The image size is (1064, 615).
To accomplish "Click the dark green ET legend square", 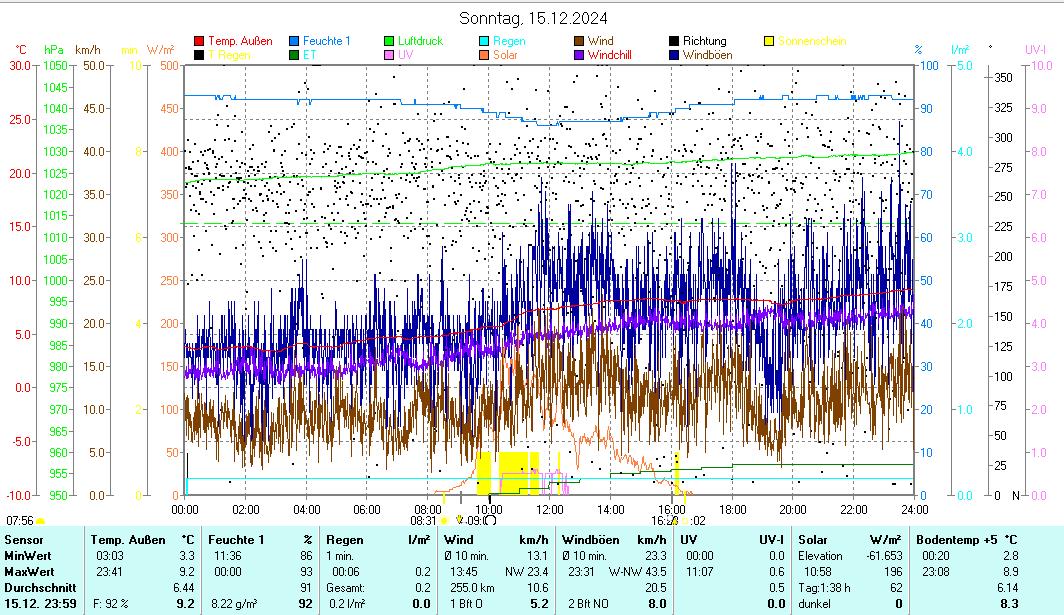I will coord(294,55).
